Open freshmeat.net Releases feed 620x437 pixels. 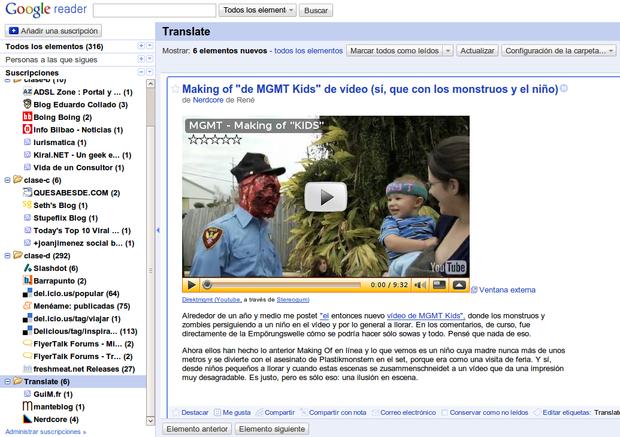tap(84, 369)
